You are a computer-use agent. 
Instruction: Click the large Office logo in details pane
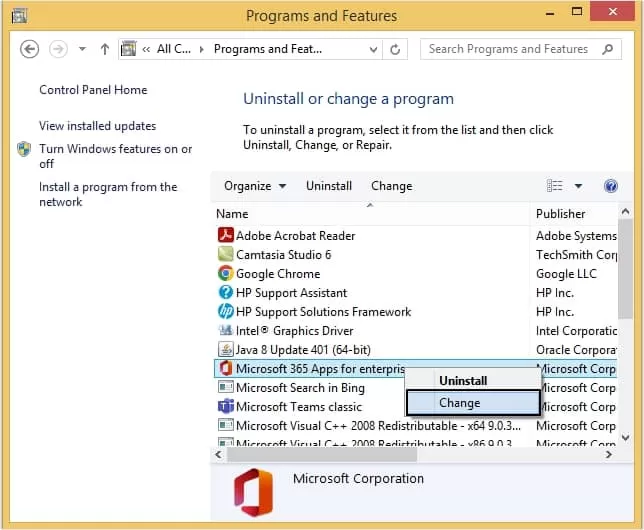(253, 493)
